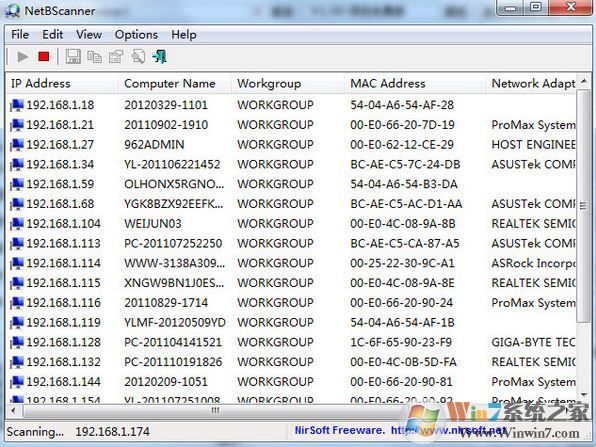Select adapter GIGA-BYTE TEC entry
Image resolution: width=596 pixels, height=447 pixels.
point(533,342)
